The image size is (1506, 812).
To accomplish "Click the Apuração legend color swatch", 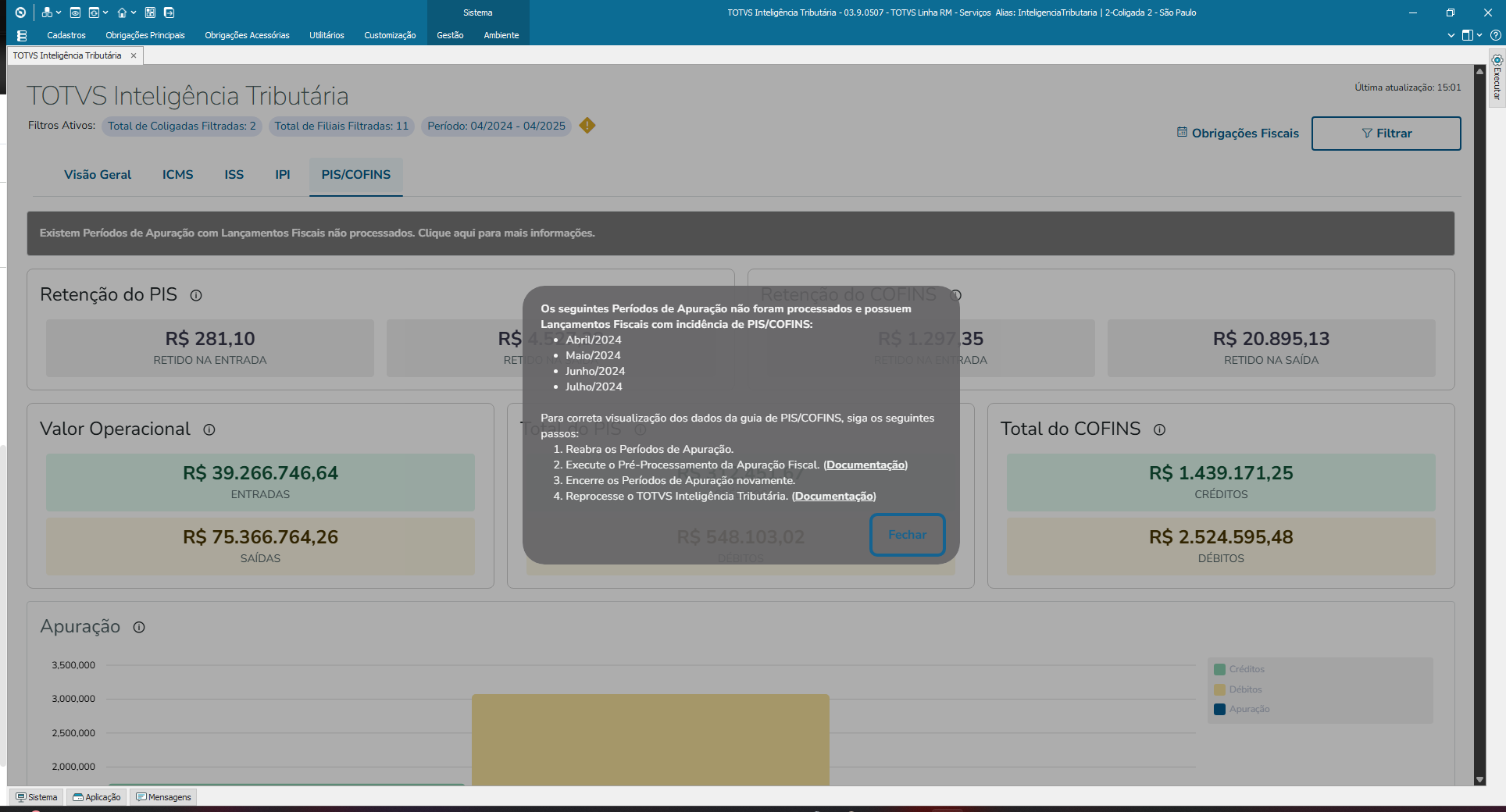I will click(1219, 709).
